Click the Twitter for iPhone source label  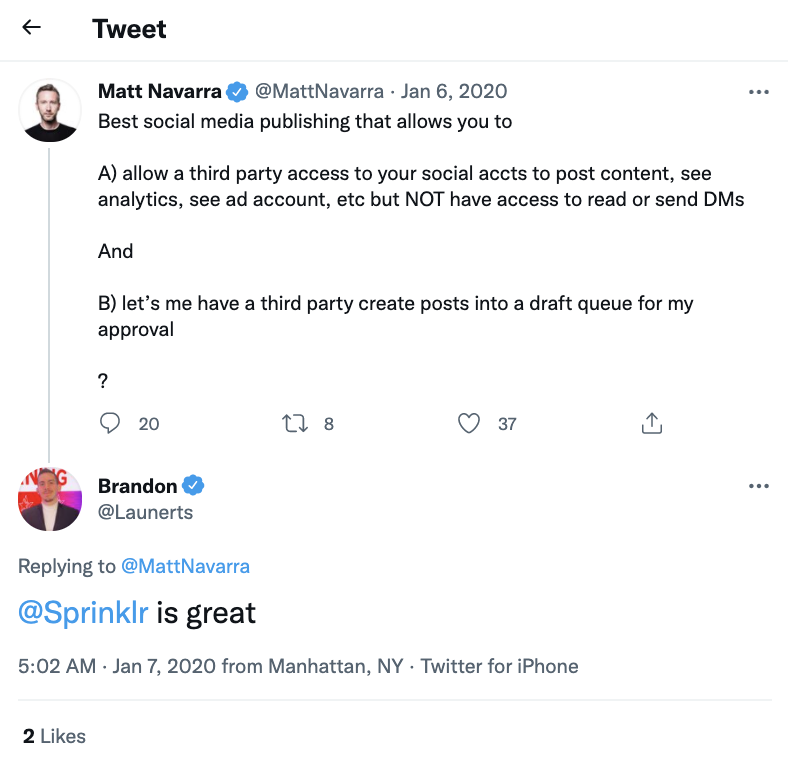(499, 666)
